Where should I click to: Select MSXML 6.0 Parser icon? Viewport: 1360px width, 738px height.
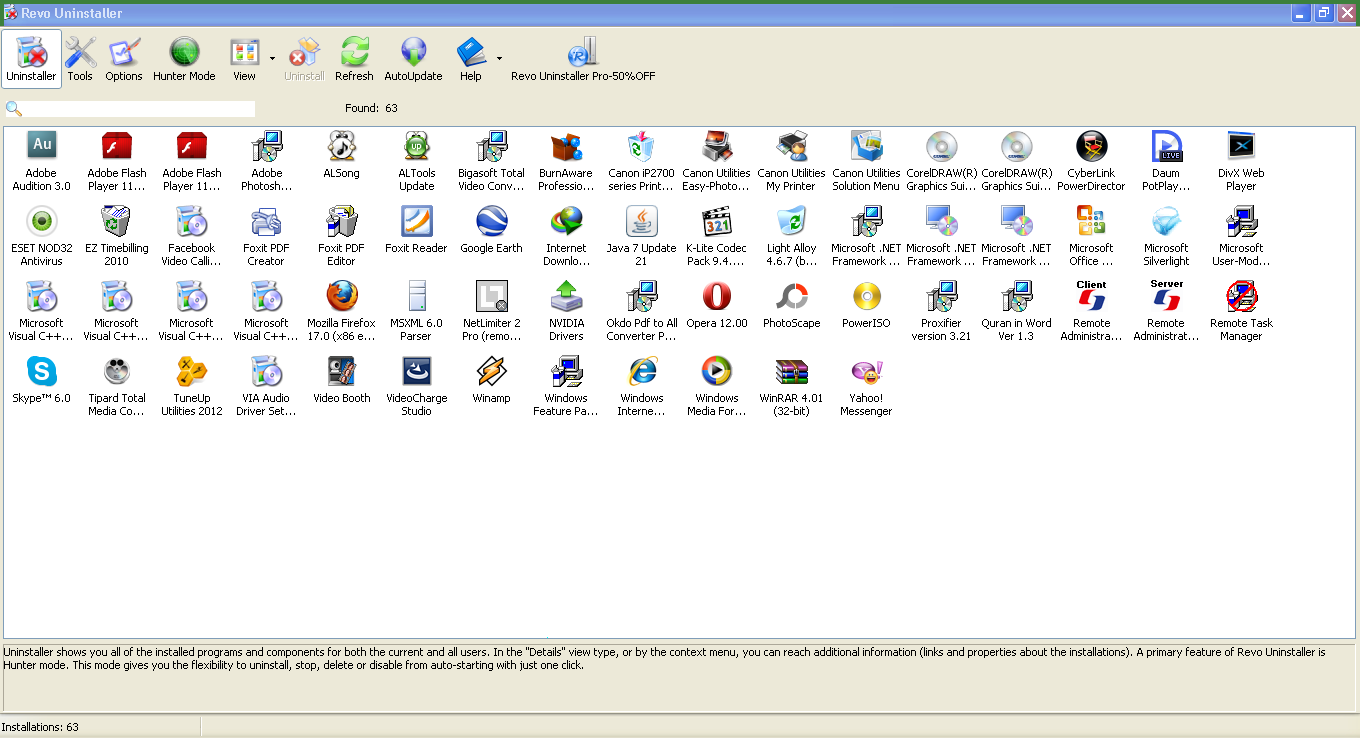[417, 295]
